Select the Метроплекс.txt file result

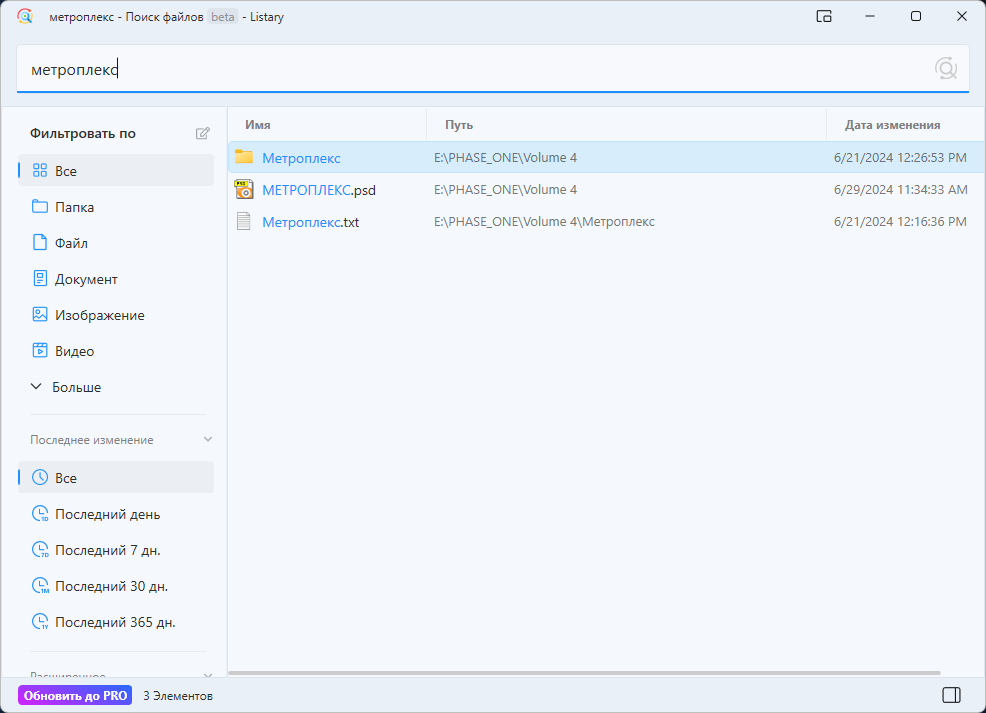click(606, 221)
